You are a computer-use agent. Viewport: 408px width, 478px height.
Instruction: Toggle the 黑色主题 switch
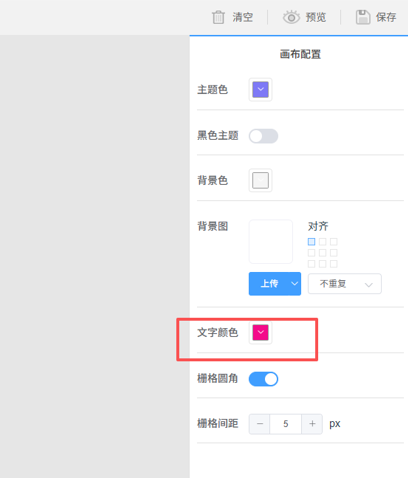point(263,136)
